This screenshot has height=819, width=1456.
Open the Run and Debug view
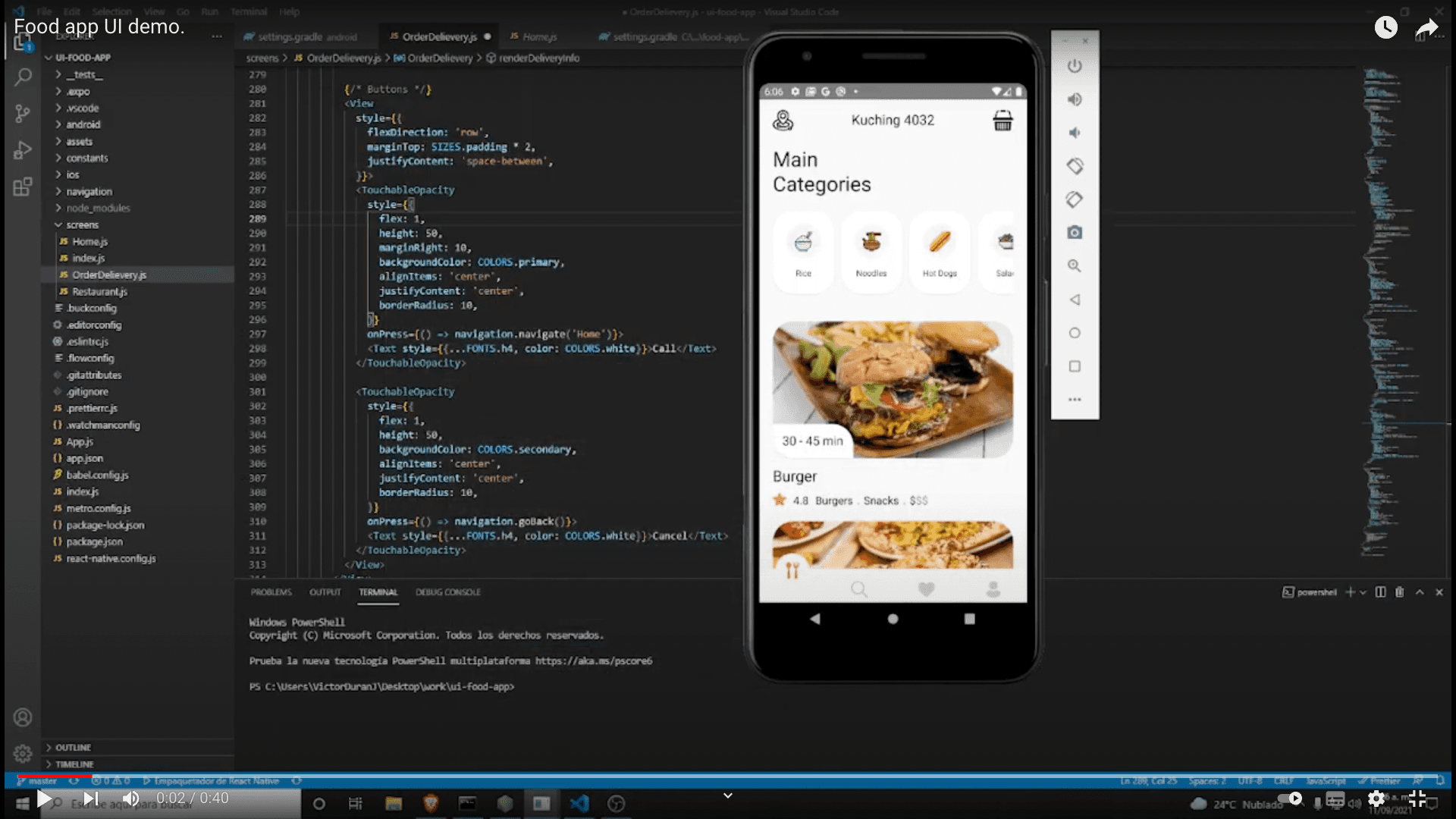[23, 150]
